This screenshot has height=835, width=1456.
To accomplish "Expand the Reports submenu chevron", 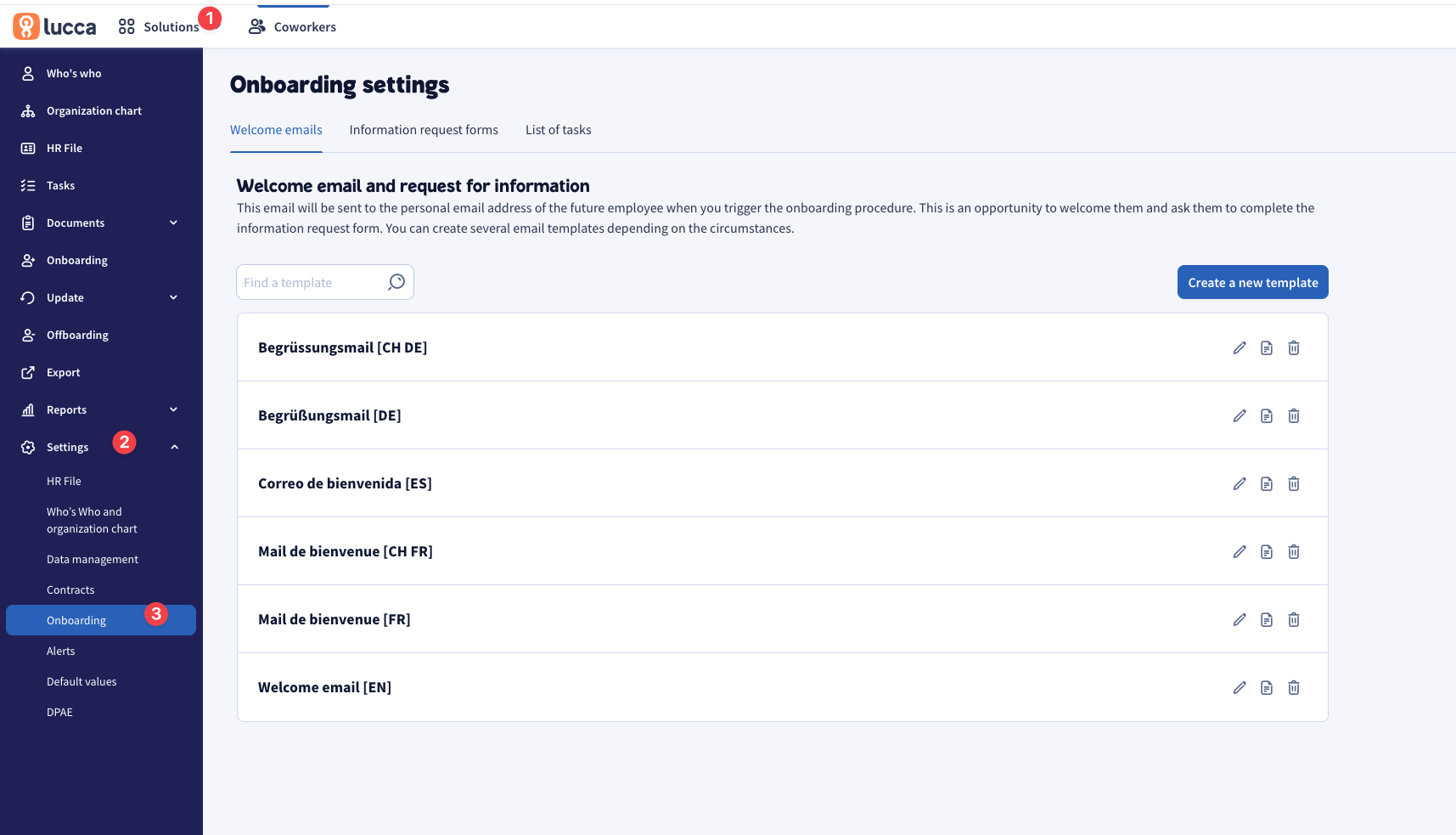I will tap(174, 409).
